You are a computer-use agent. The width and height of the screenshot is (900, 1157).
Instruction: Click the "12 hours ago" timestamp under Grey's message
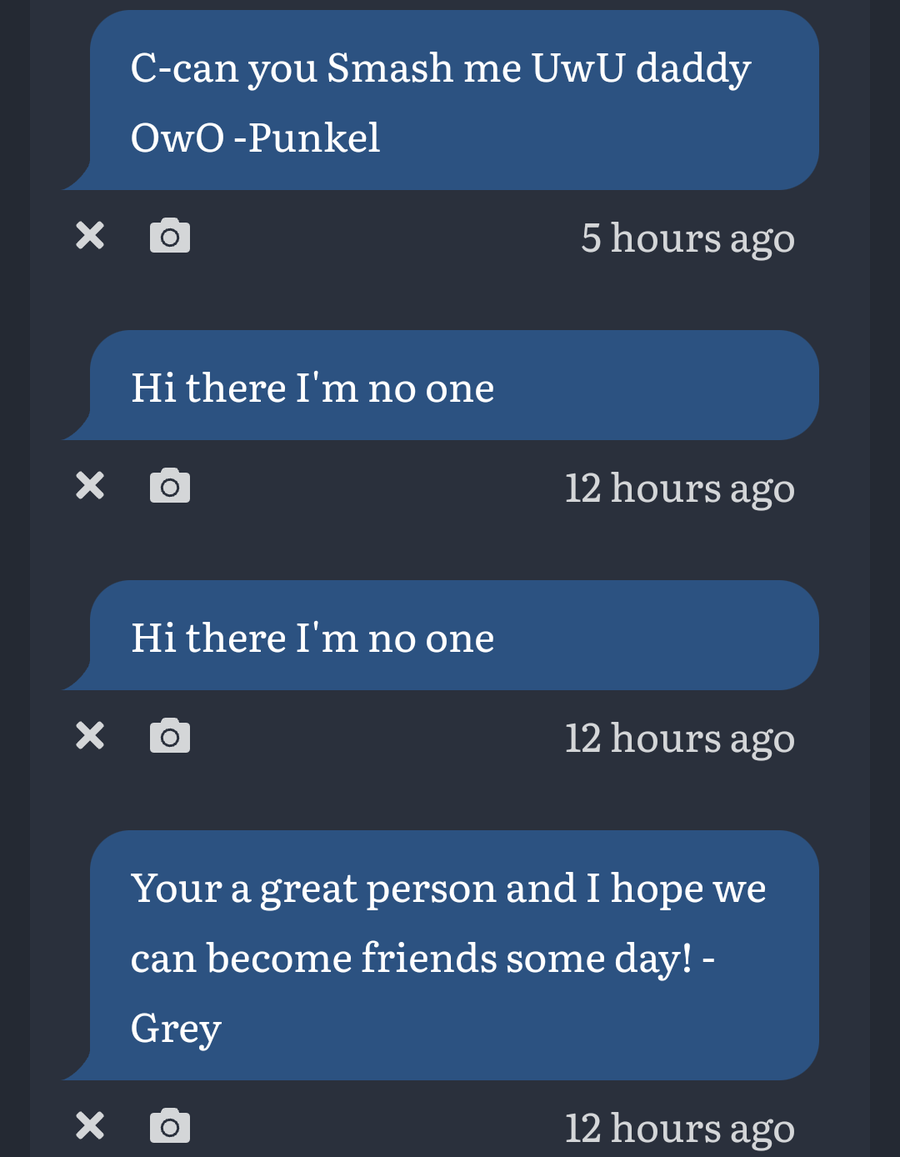pyautogui.click(x=679, y=1129)
